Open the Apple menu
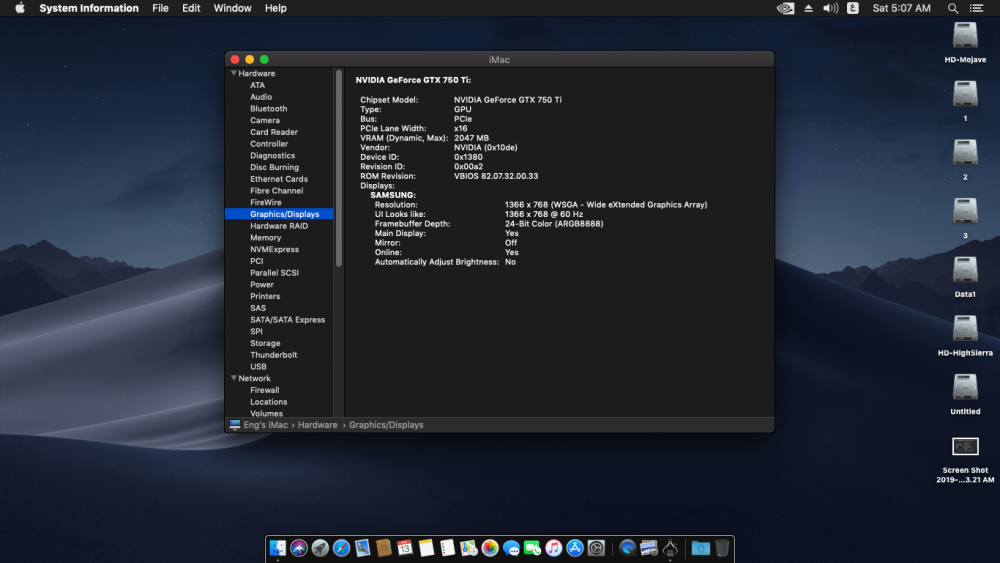The width and height of the screenshot is (1000, 563). click(x=20, y=8)
